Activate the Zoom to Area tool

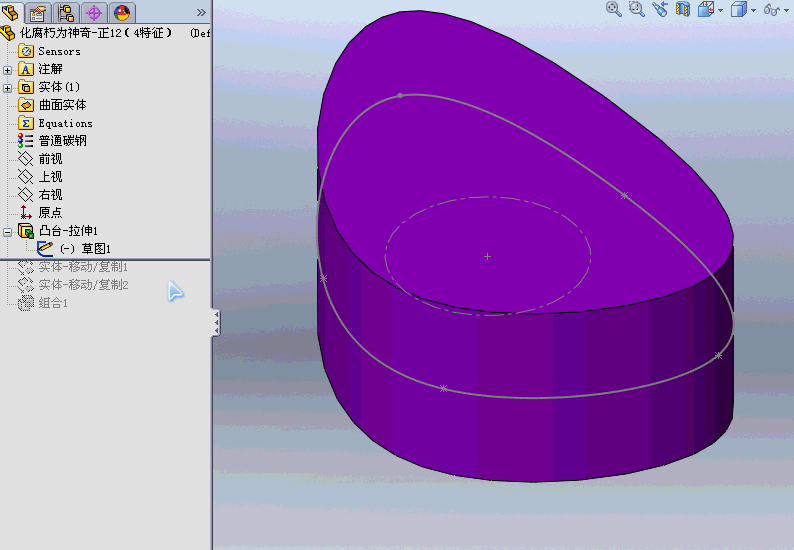tap(637, 9)
